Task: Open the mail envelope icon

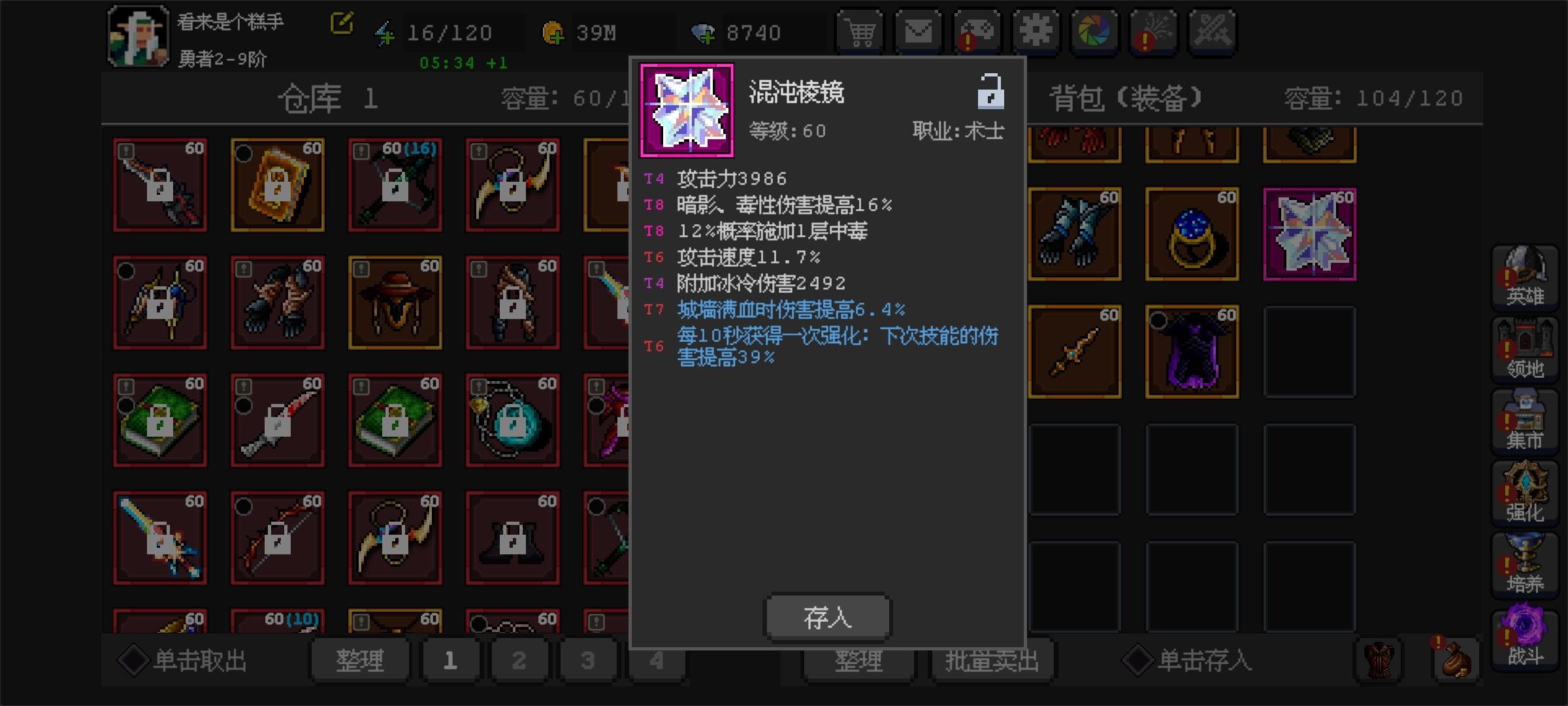Action: coord(919,31)
